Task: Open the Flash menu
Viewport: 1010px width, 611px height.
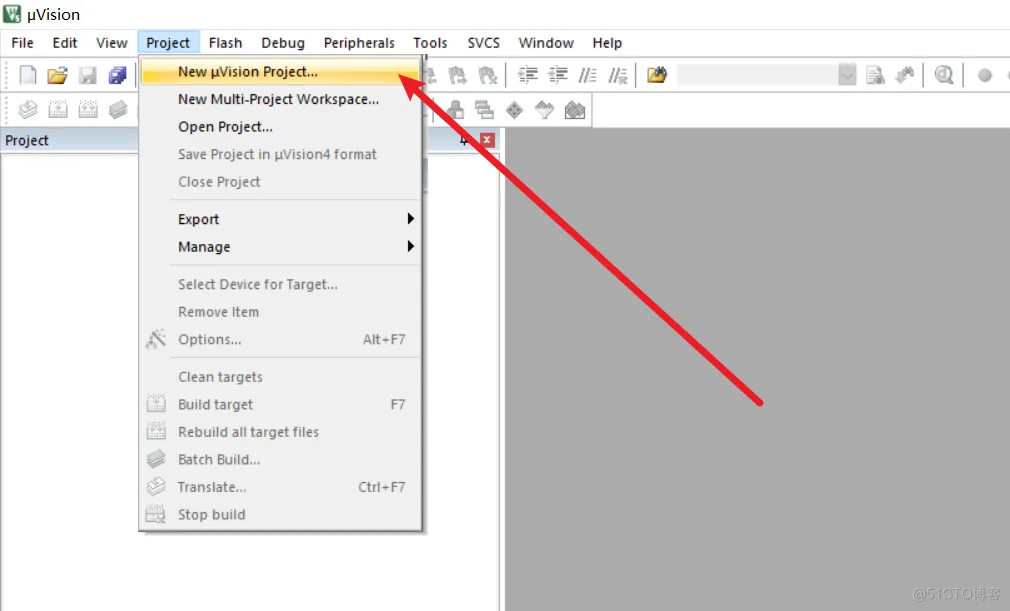Action: click(x=225, y=42)
